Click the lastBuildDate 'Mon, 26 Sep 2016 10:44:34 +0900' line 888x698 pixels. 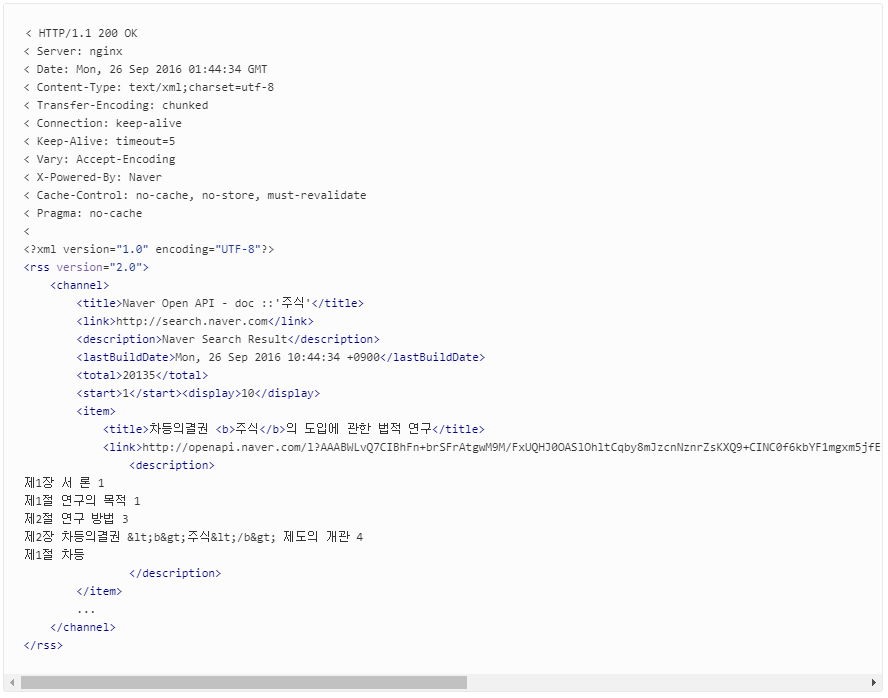click(281, 358)
